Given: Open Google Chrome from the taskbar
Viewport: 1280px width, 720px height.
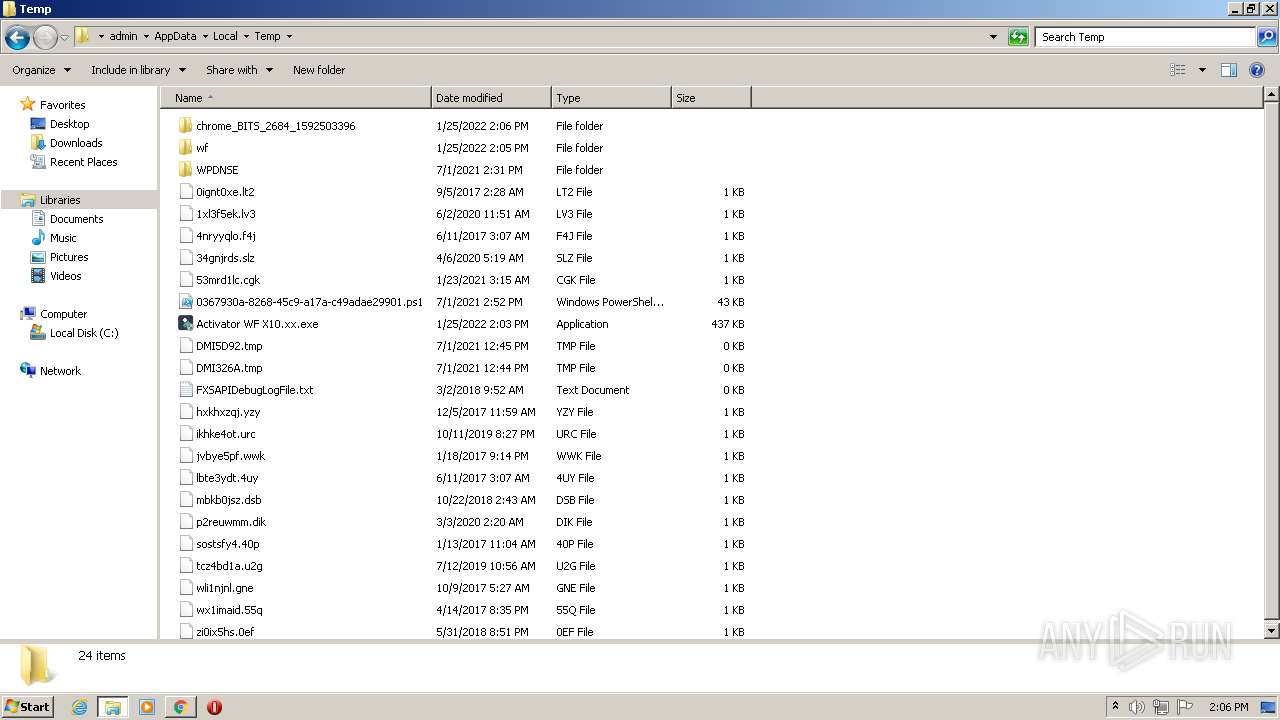Looking at the screenshot, I should [181, 707].
